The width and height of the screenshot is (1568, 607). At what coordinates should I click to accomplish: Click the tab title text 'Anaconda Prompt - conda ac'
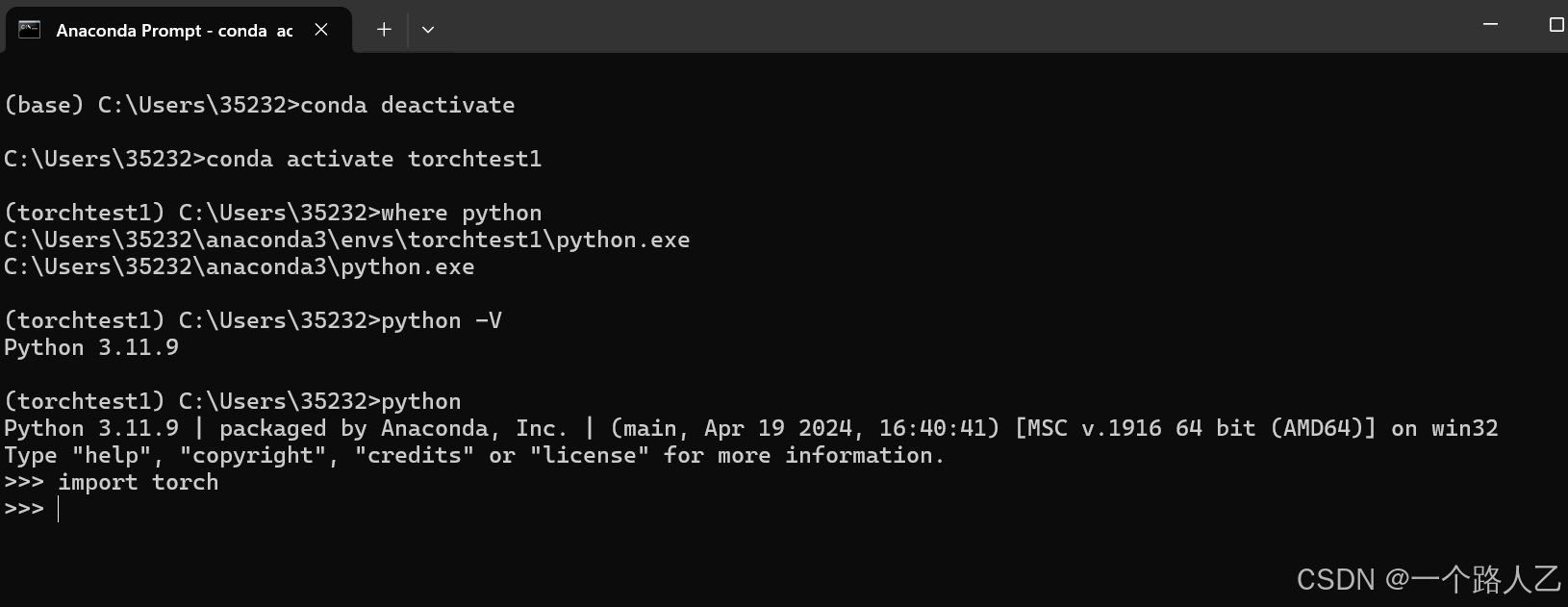coord(173,31)
